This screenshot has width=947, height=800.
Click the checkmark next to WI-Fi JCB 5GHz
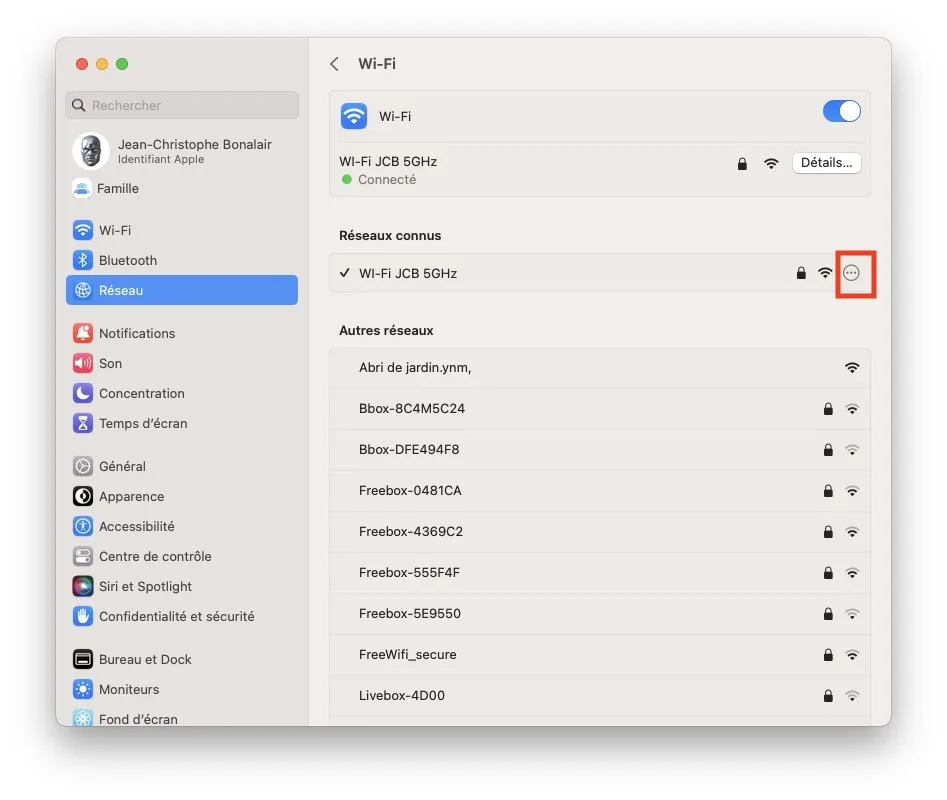coord(345,272)
